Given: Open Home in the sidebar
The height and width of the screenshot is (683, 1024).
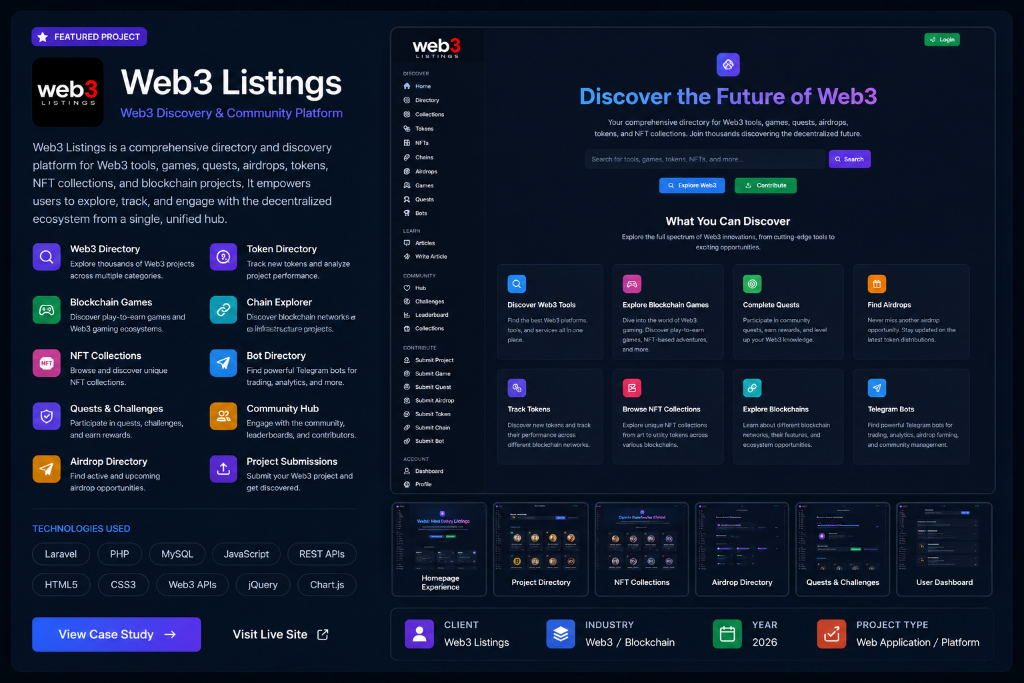Looking at the screenshot, I should 417,86.
